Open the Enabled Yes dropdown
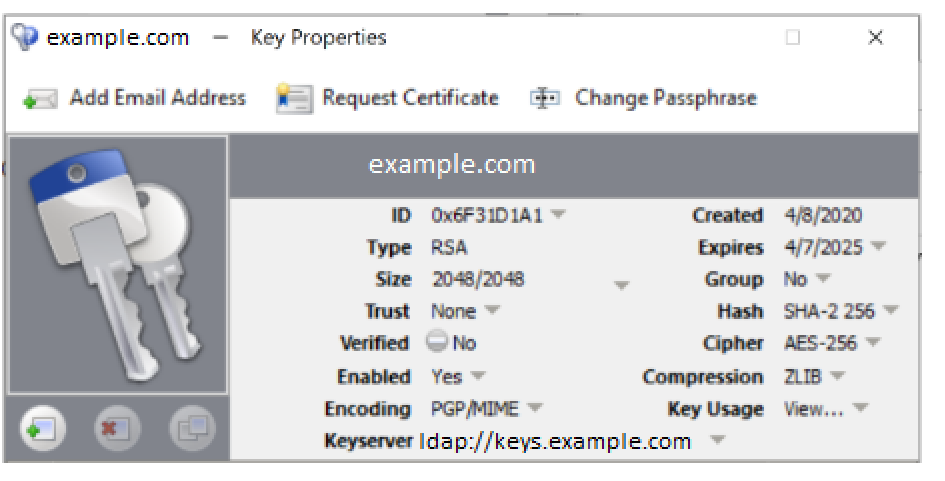This screenshot has width=945, height=481. [x=477, y=376]
